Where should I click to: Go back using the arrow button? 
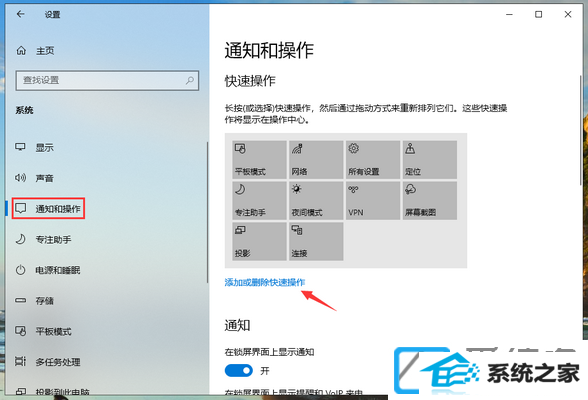point(21,14)
